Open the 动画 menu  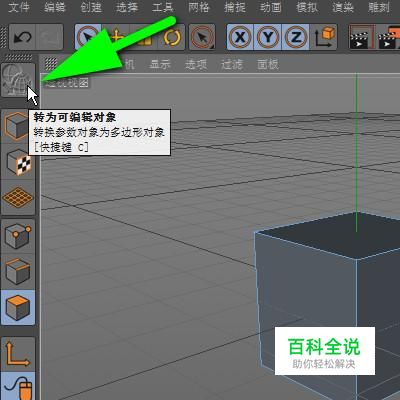coord(271,7)
